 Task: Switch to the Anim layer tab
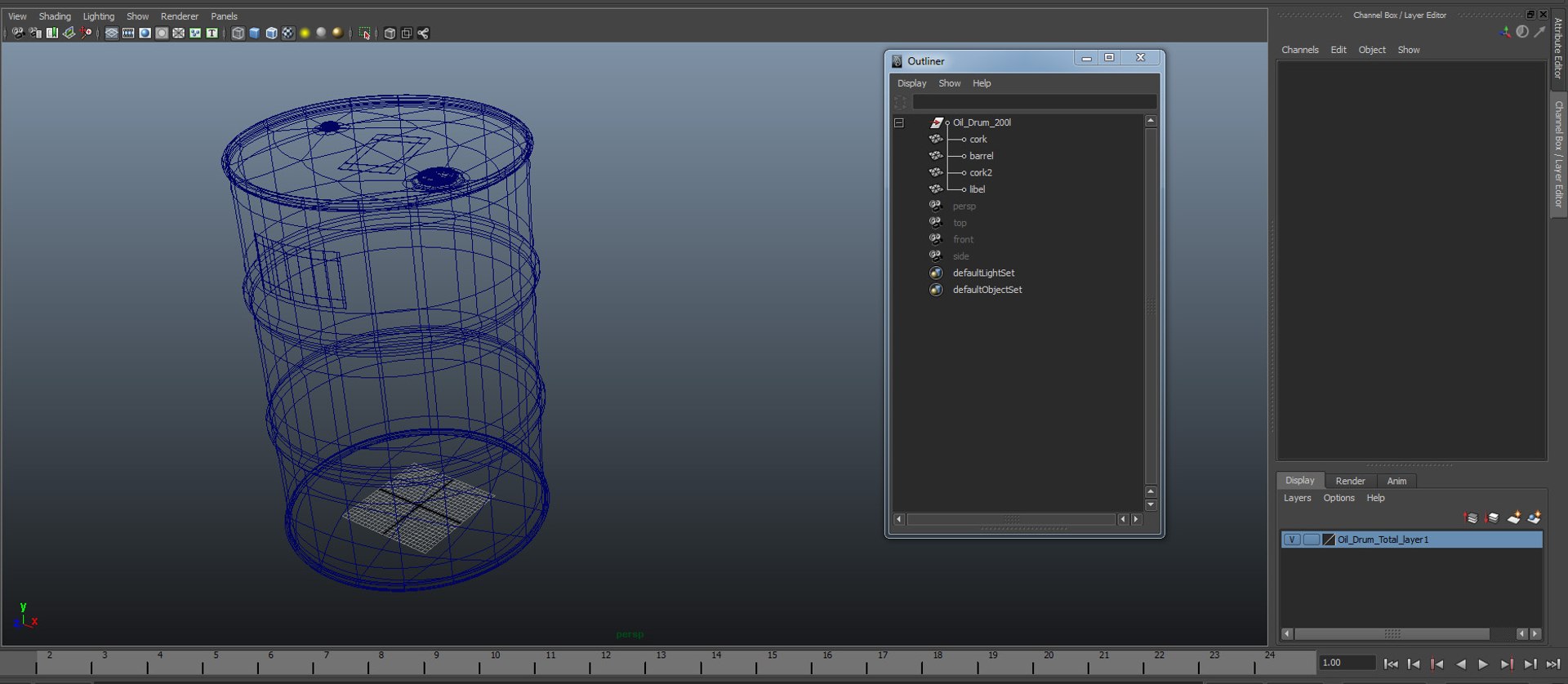(1396, 481)
